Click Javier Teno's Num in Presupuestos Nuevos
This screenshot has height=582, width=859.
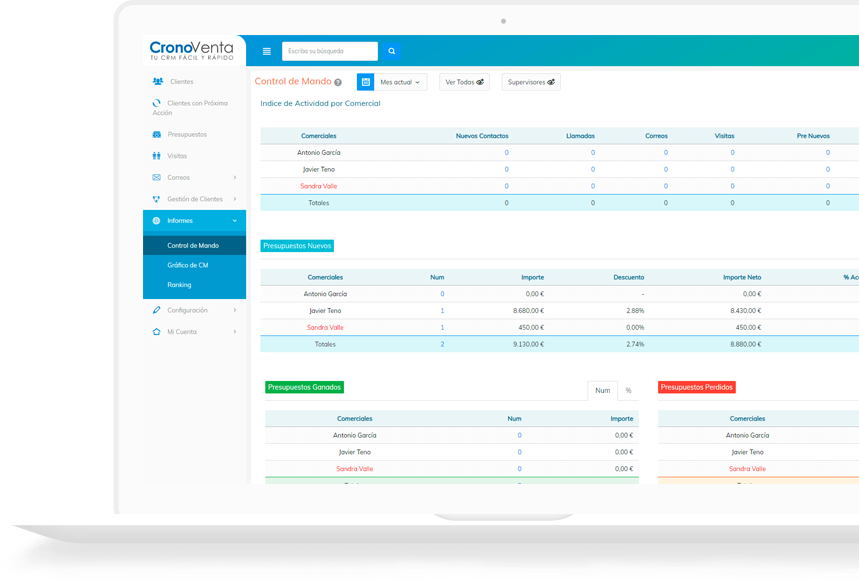click(442, 311)
